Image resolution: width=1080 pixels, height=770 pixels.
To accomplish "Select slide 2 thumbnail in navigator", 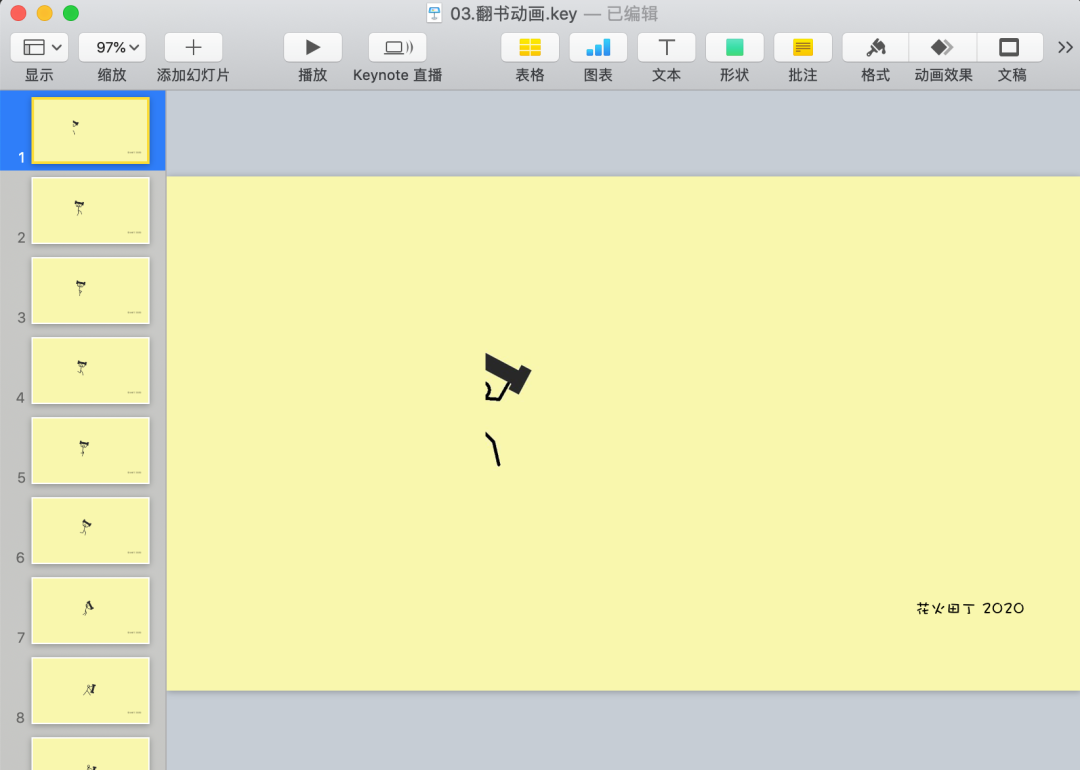I will [90, 210].
